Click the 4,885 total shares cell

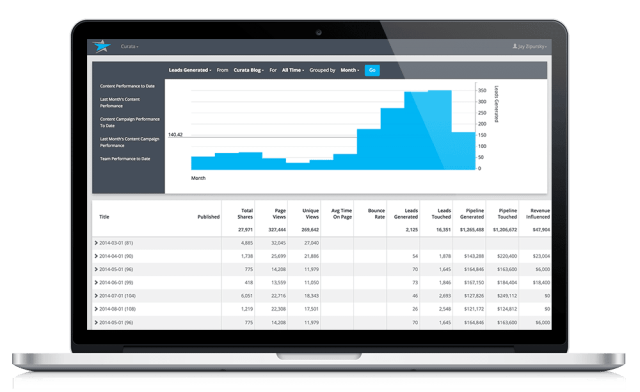[x=247, y=243]
